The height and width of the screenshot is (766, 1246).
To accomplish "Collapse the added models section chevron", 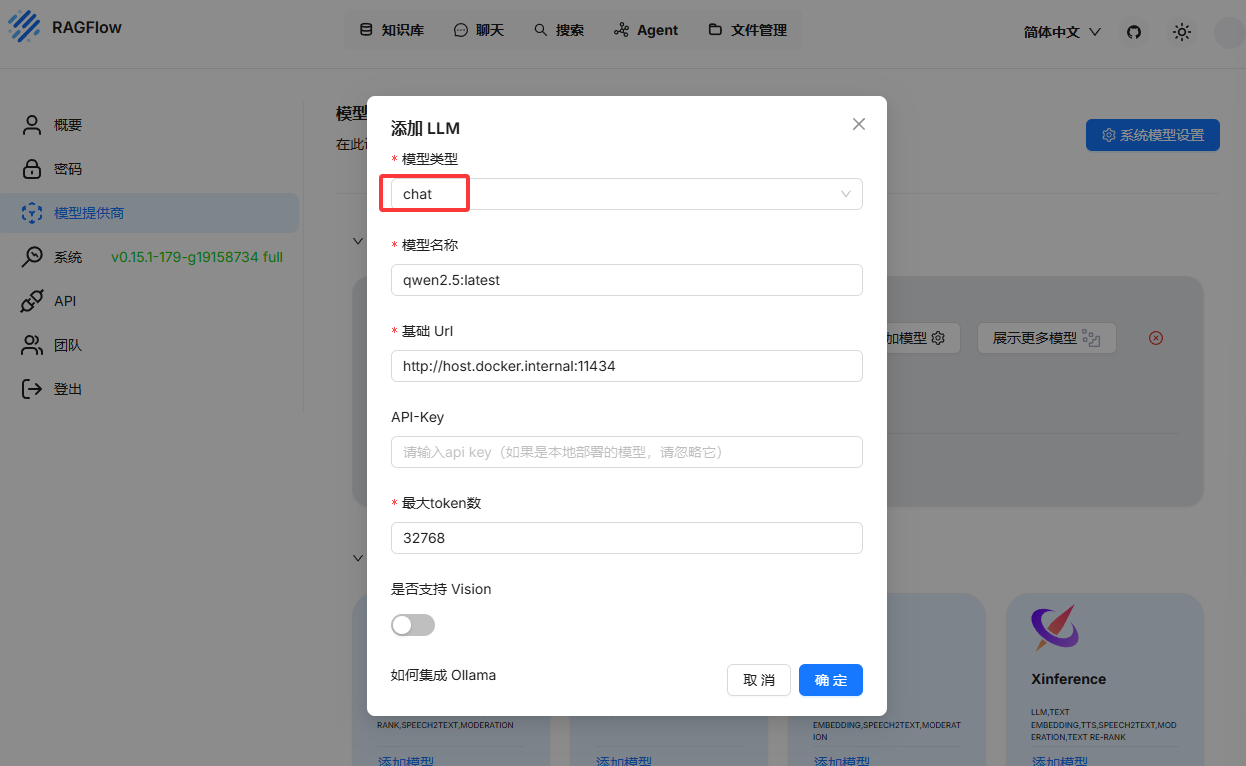I will [358, 241].
